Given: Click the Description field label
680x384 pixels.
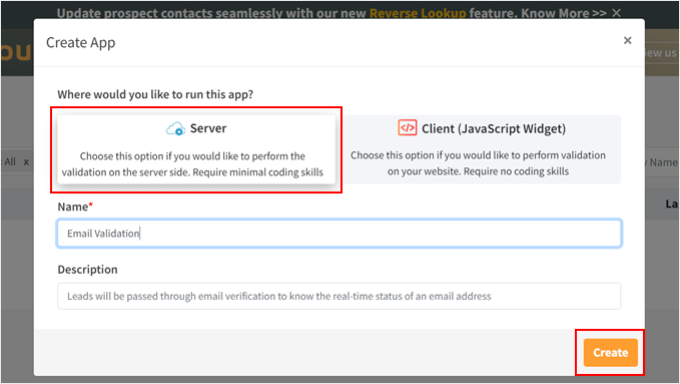Looking at the screenshot, I should 88,269.
